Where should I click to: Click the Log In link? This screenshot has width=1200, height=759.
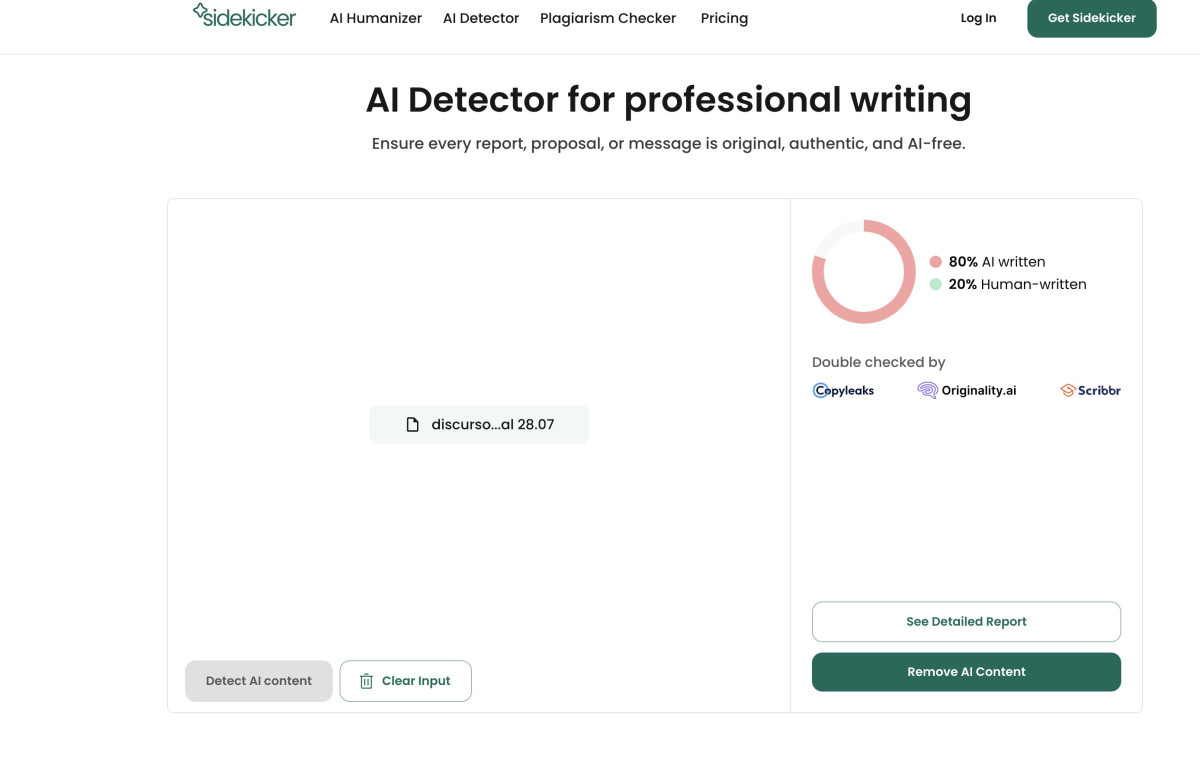click(978, 18)
